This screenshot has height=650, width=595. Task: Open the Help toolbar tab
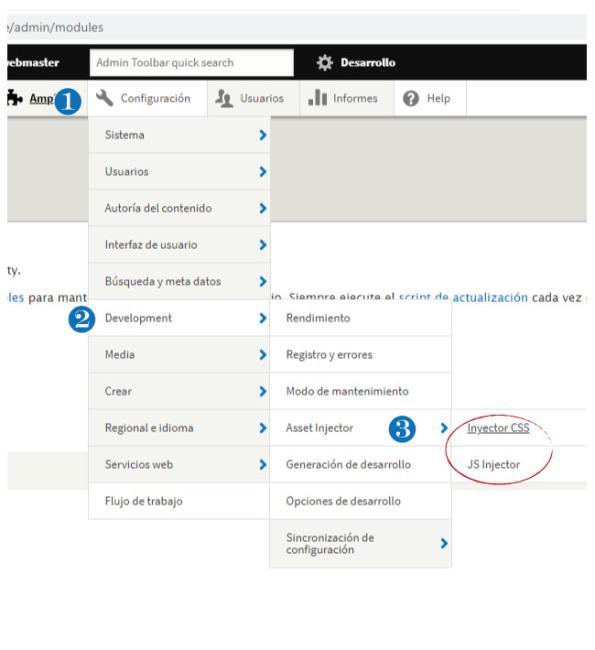(x=430, y=98)
